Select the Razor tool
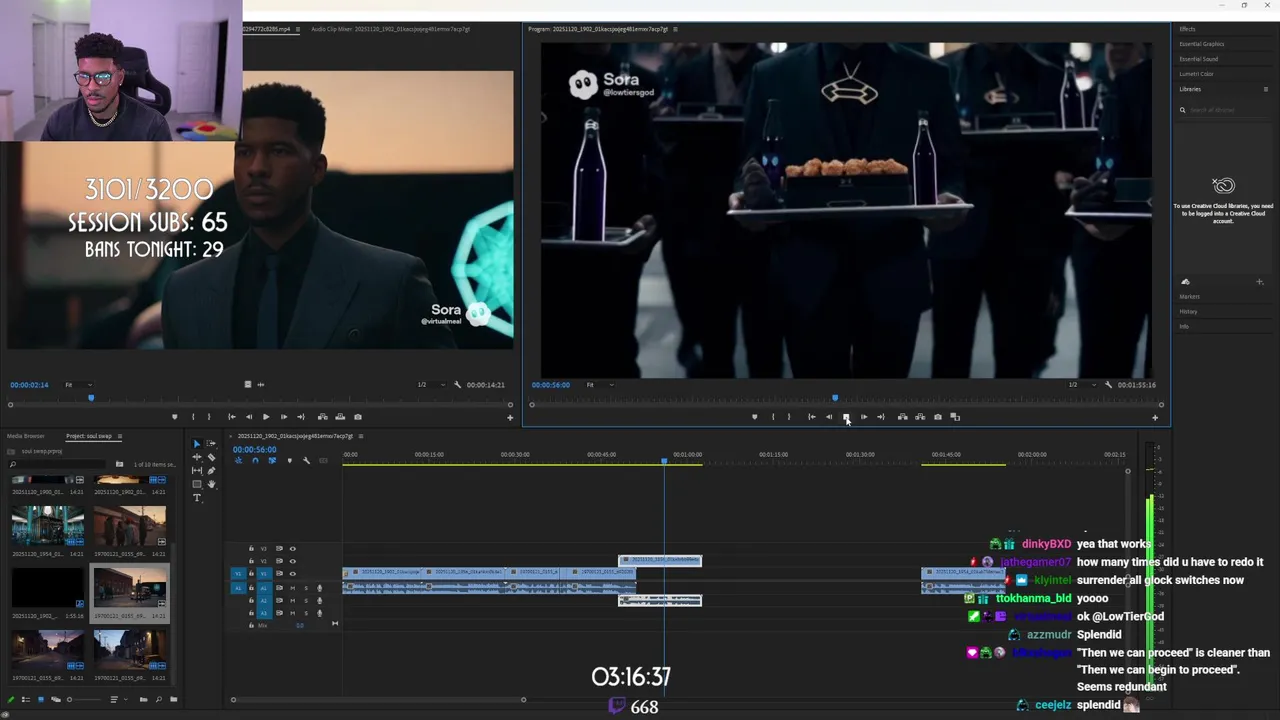The width and height of the screenshot is (1280, 720). coord(212,457)
